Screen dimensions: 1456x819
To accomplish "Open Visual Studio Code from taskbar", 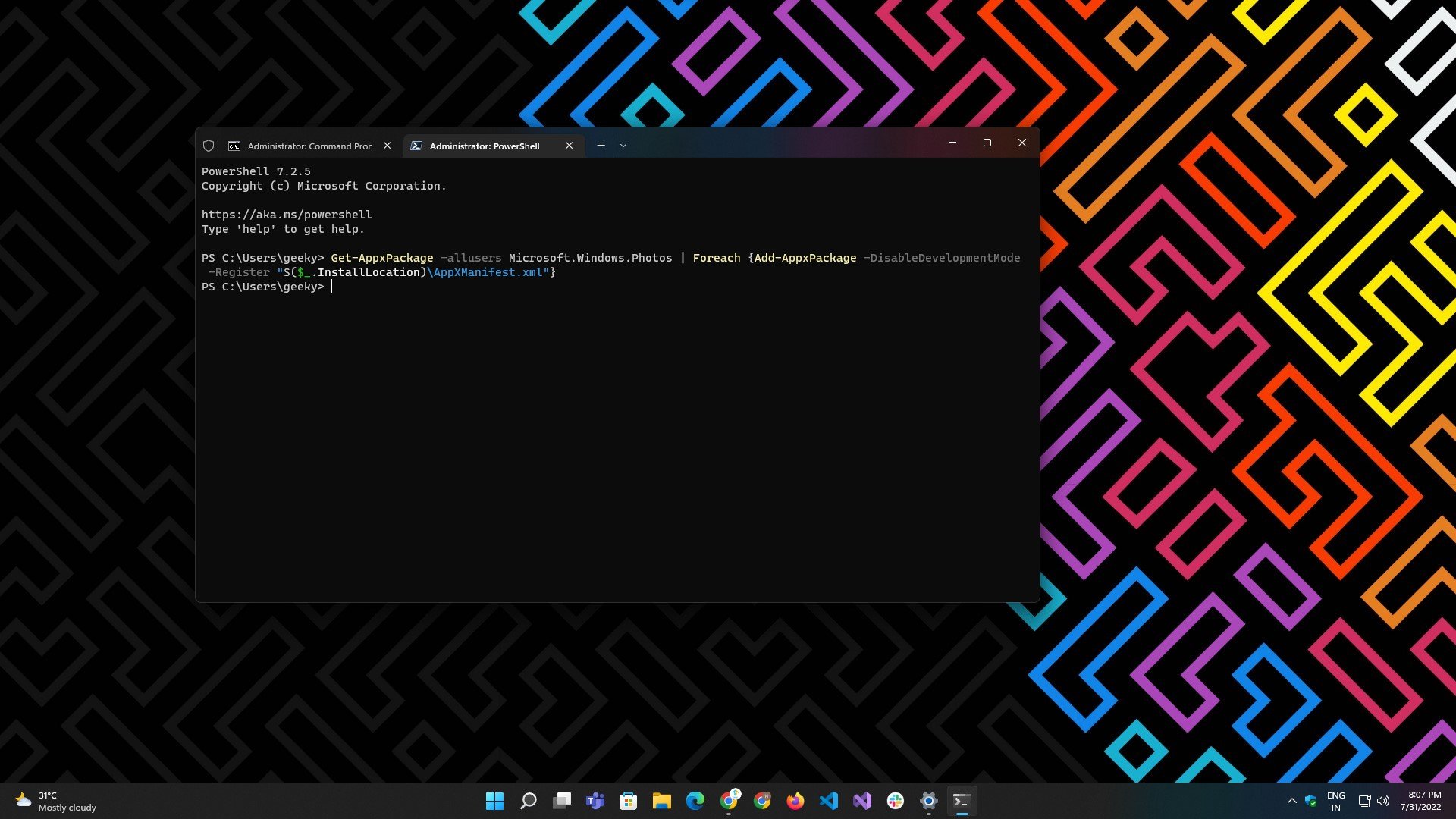I will tap(829, 801).
